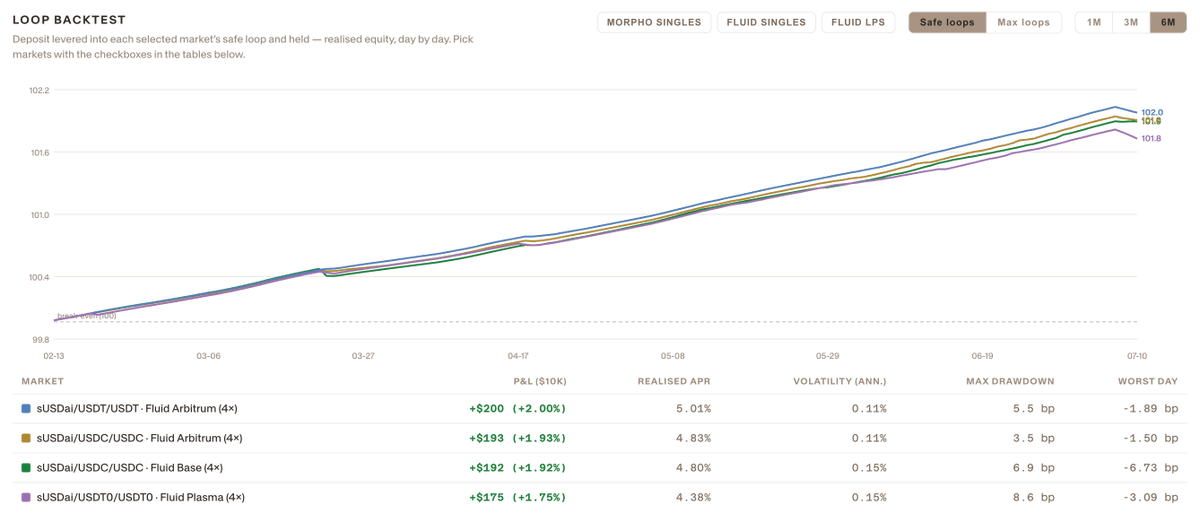
Task: Click the 5.5 bp max drawdown value
Action: (x=1034, y=409)
